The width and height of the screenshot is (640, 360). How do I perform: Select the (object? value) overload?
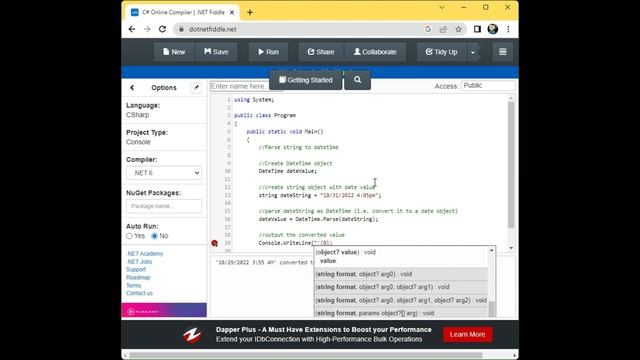(x=401, y=256)
